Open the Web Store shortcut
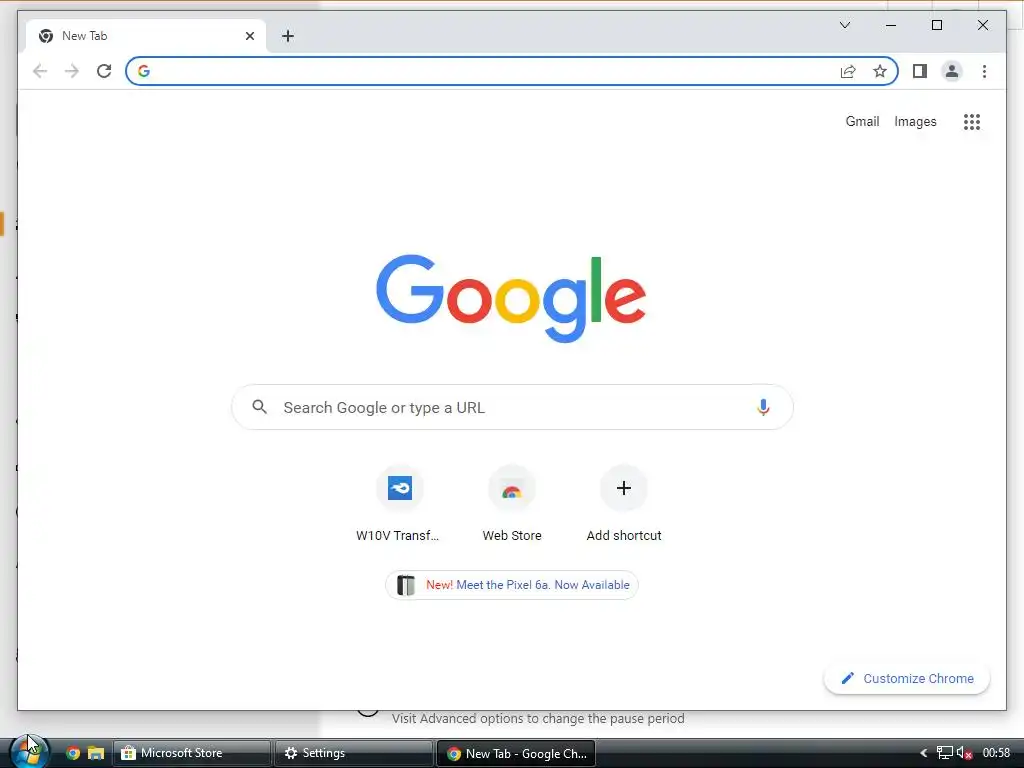This screenshot has width=1024, height=768. click(512, 504)
